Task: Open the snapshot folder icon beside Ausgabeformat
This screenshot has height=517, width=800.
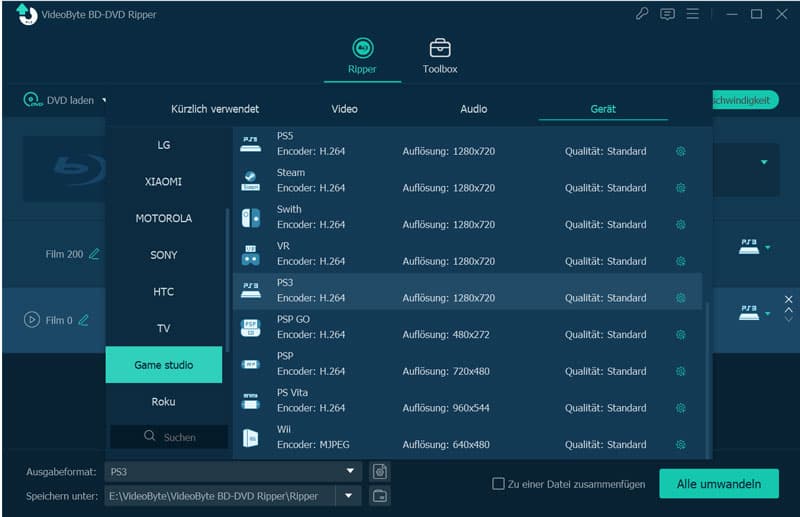Action: 380,472
